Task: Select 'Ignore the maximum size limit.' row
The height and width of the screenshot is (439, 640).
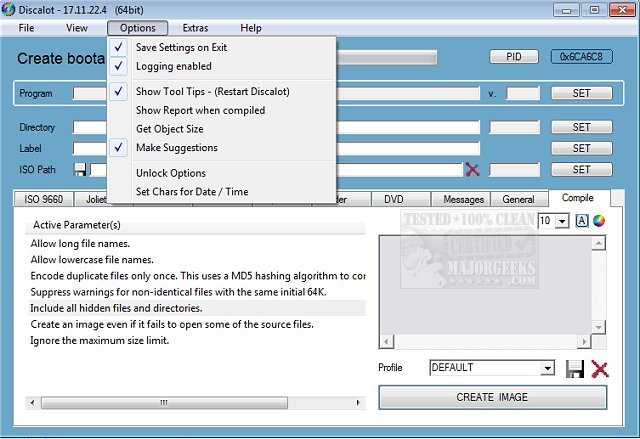Action: coord(196,341)
